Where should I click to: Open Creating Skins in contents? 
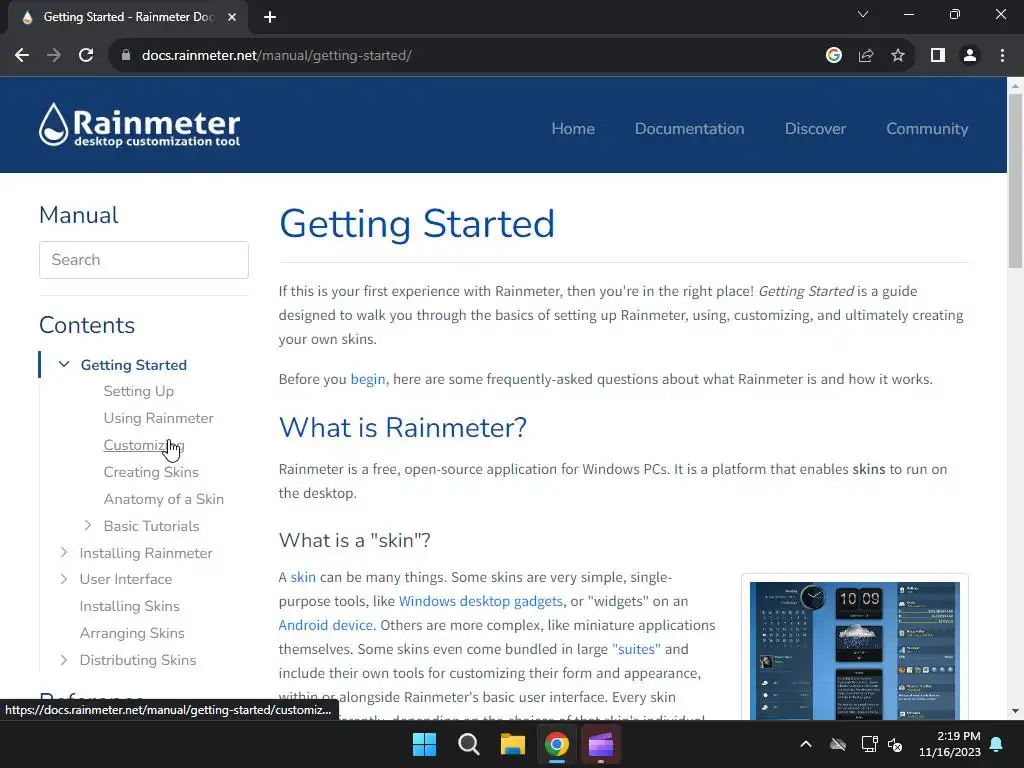pos(151,472)
